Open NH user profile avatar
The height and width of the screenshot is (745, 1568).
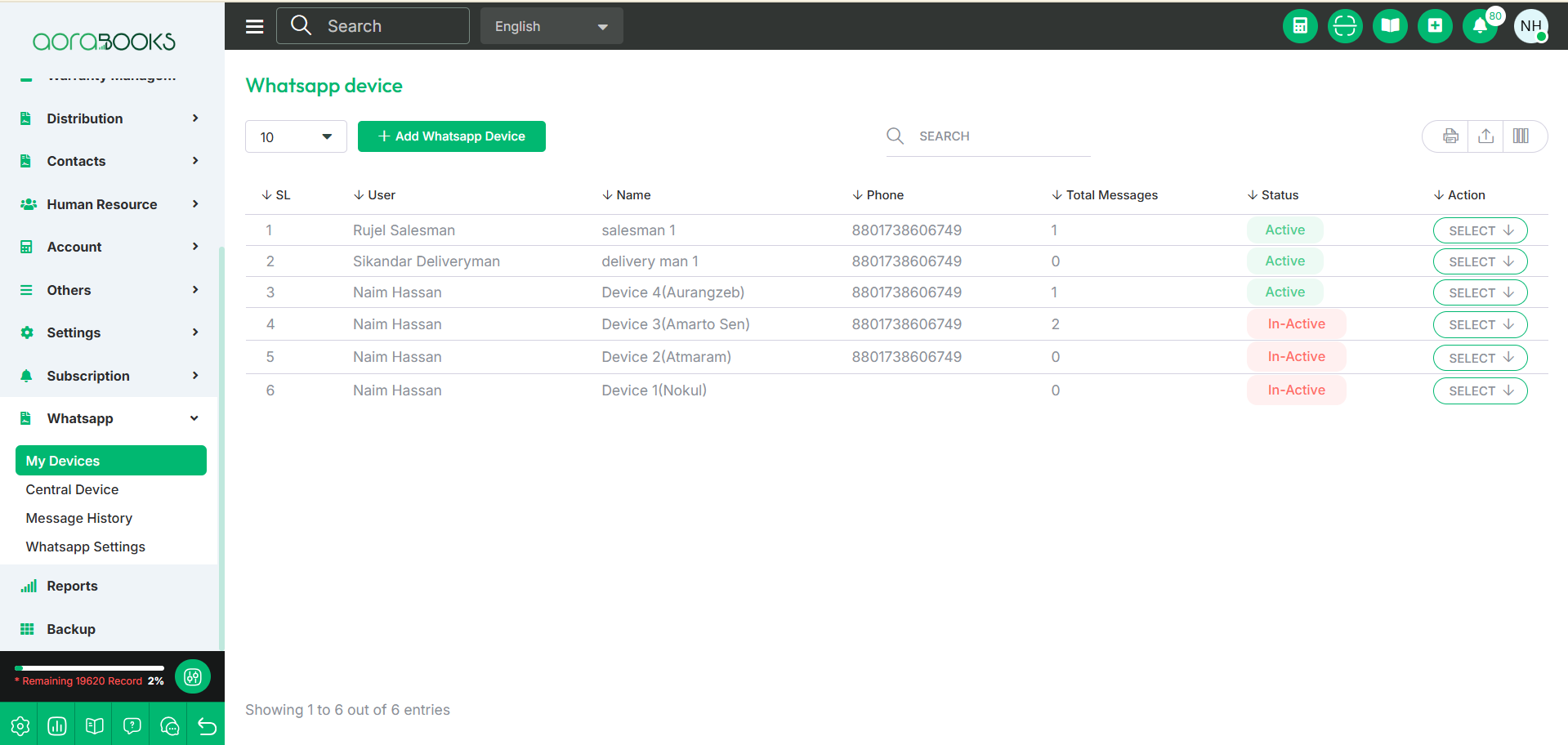click(x=1531, y=26)
